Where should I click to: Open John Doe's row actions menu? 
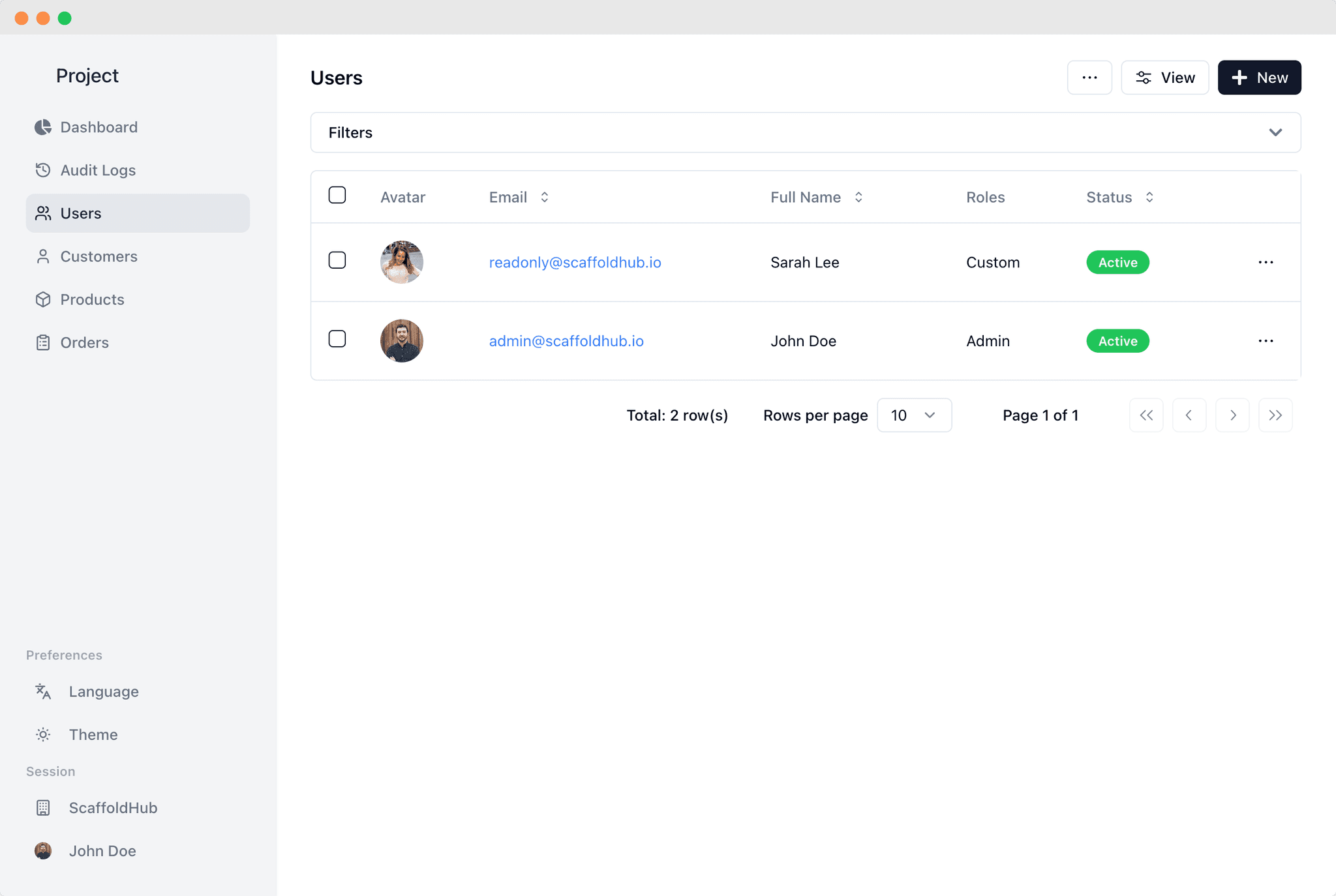[1265, 340]
